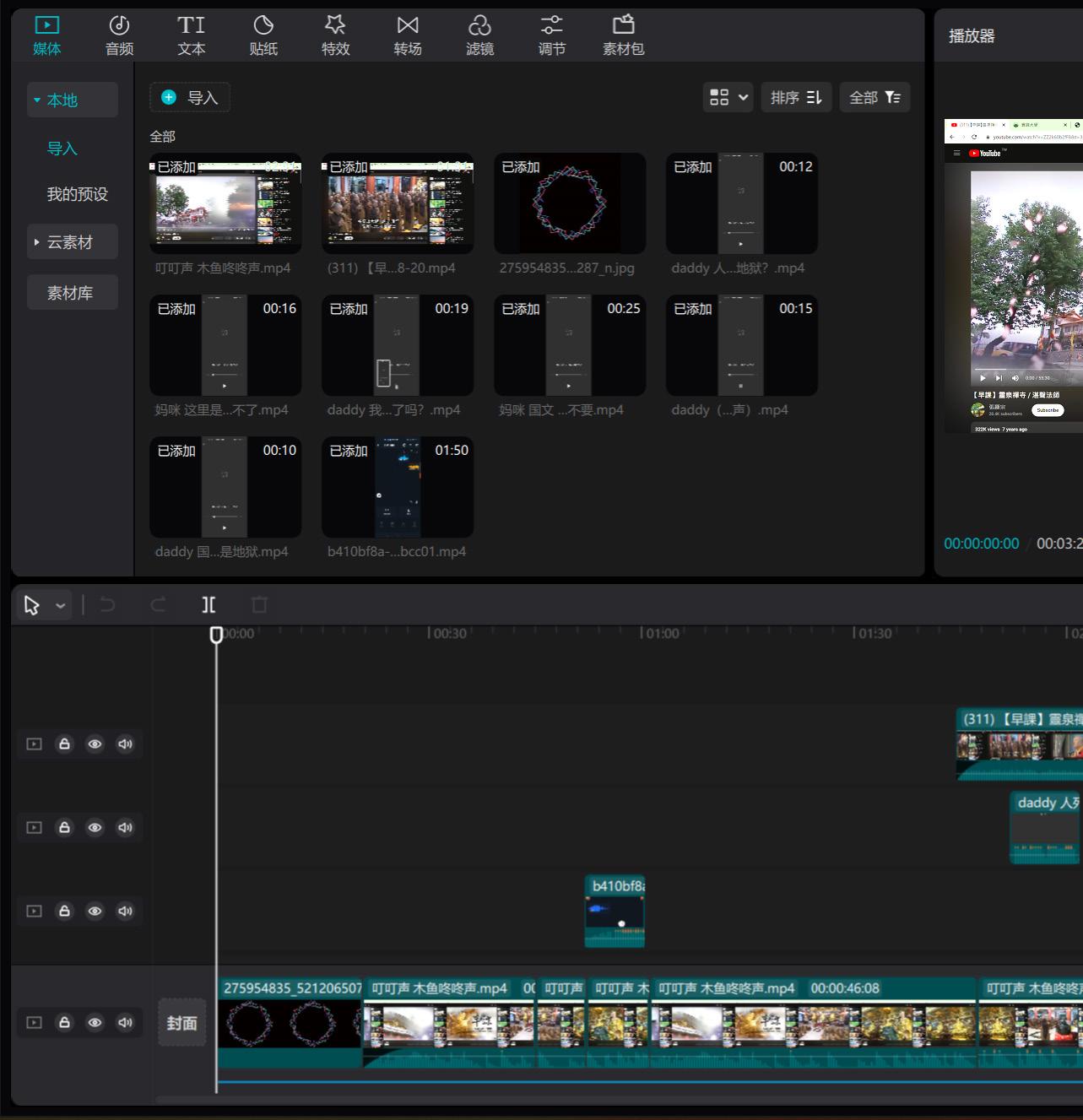Click the track icon on the main 封面 track
This screenshot has height=1120, width=1083.
pyautogui.click(x=34, y=1022)
